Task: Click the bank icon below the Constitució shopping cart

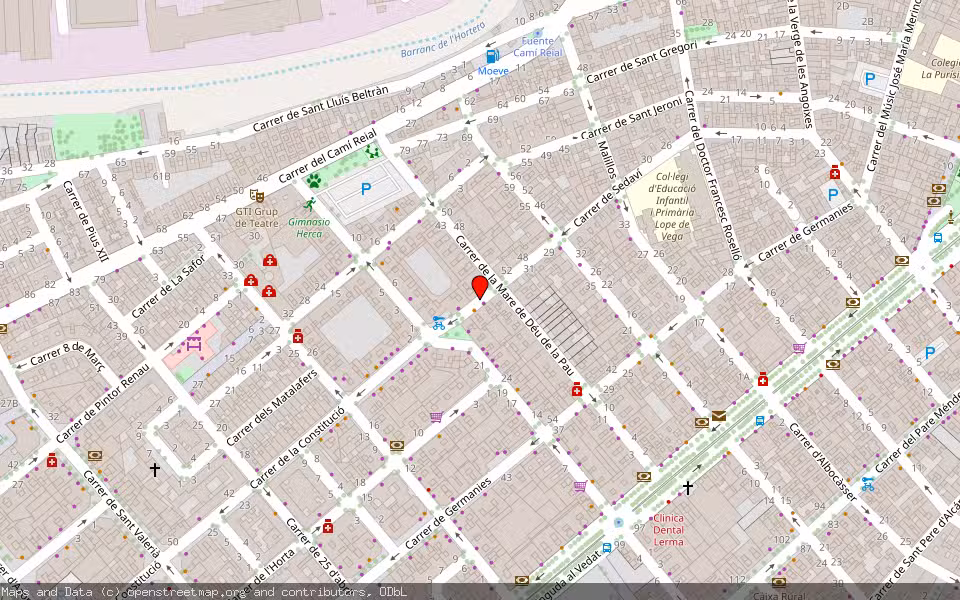Action: [x=397, y=445]
